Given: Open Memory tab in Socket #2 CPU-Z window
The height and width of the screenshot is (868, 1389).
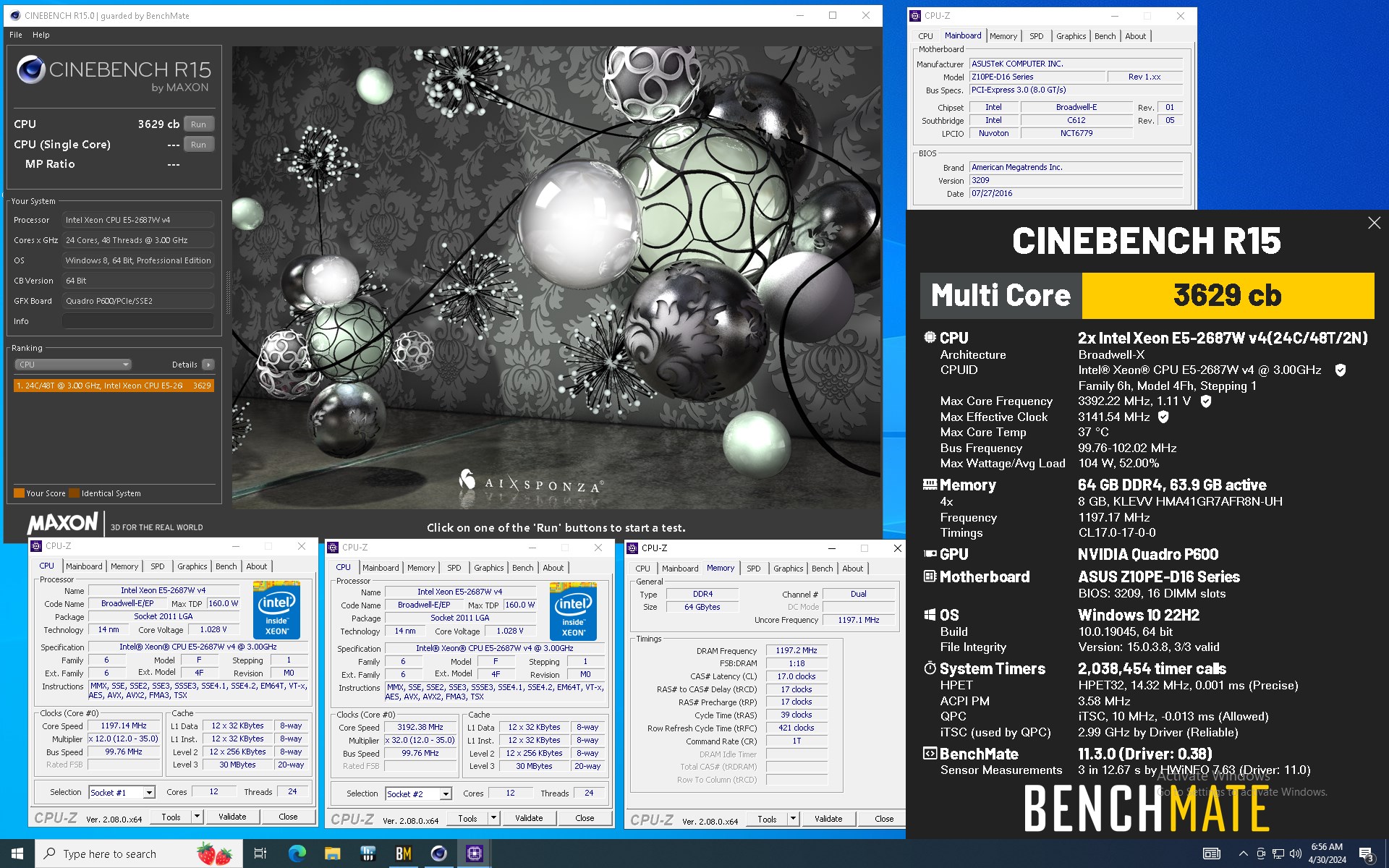Looking at the screenshot, I should click(421, 568).
